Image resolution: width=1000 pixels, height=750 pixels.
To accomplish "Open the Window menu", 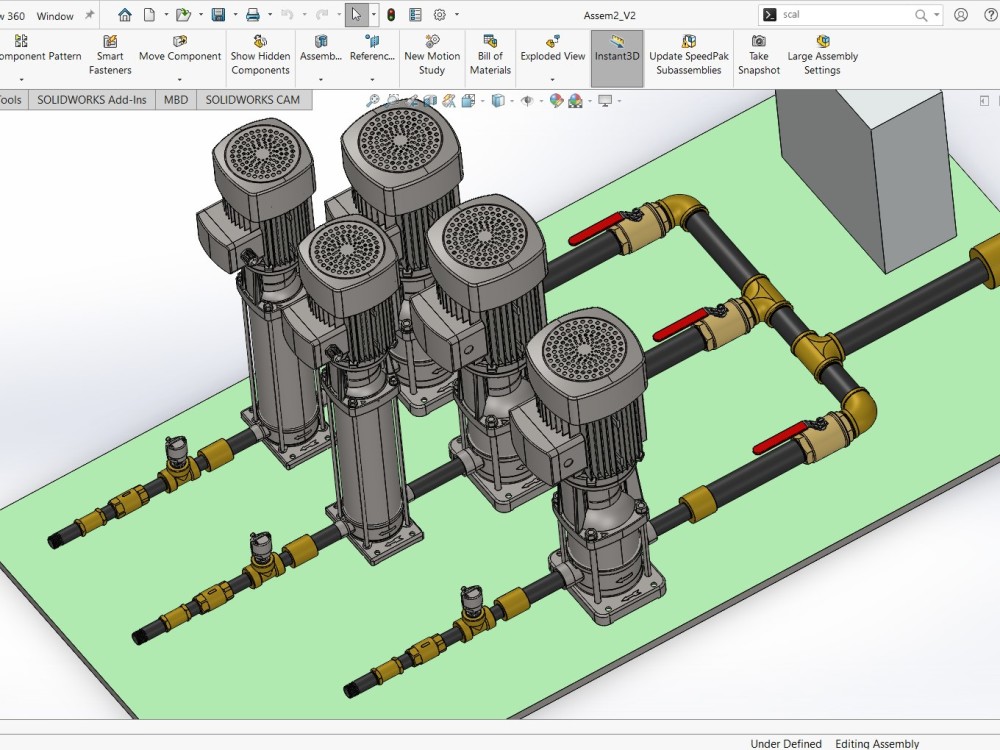I will coord(56,15).
